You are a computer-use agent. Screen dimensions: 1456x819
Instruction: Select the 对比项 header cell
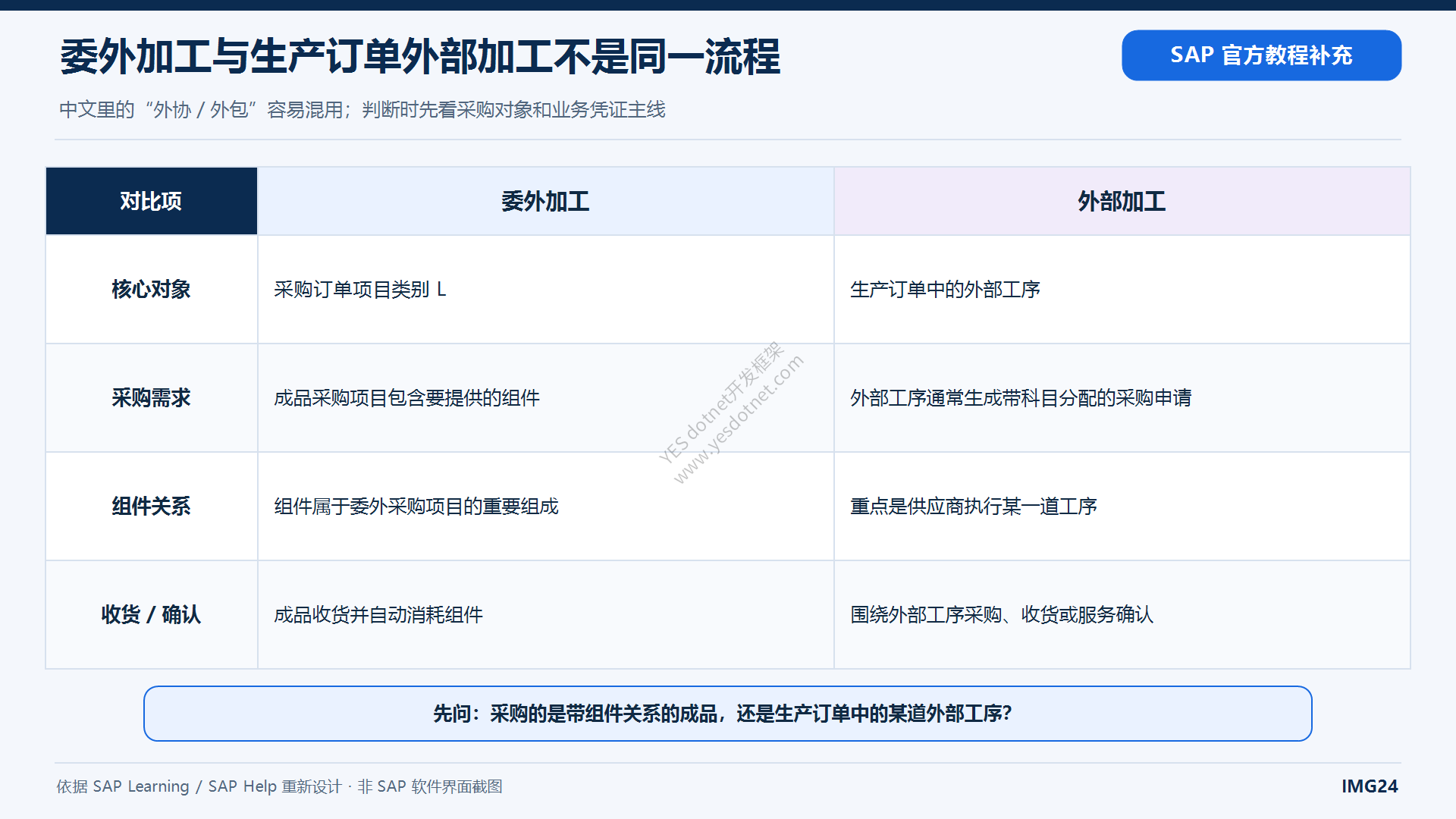click(x=152, y=201)
